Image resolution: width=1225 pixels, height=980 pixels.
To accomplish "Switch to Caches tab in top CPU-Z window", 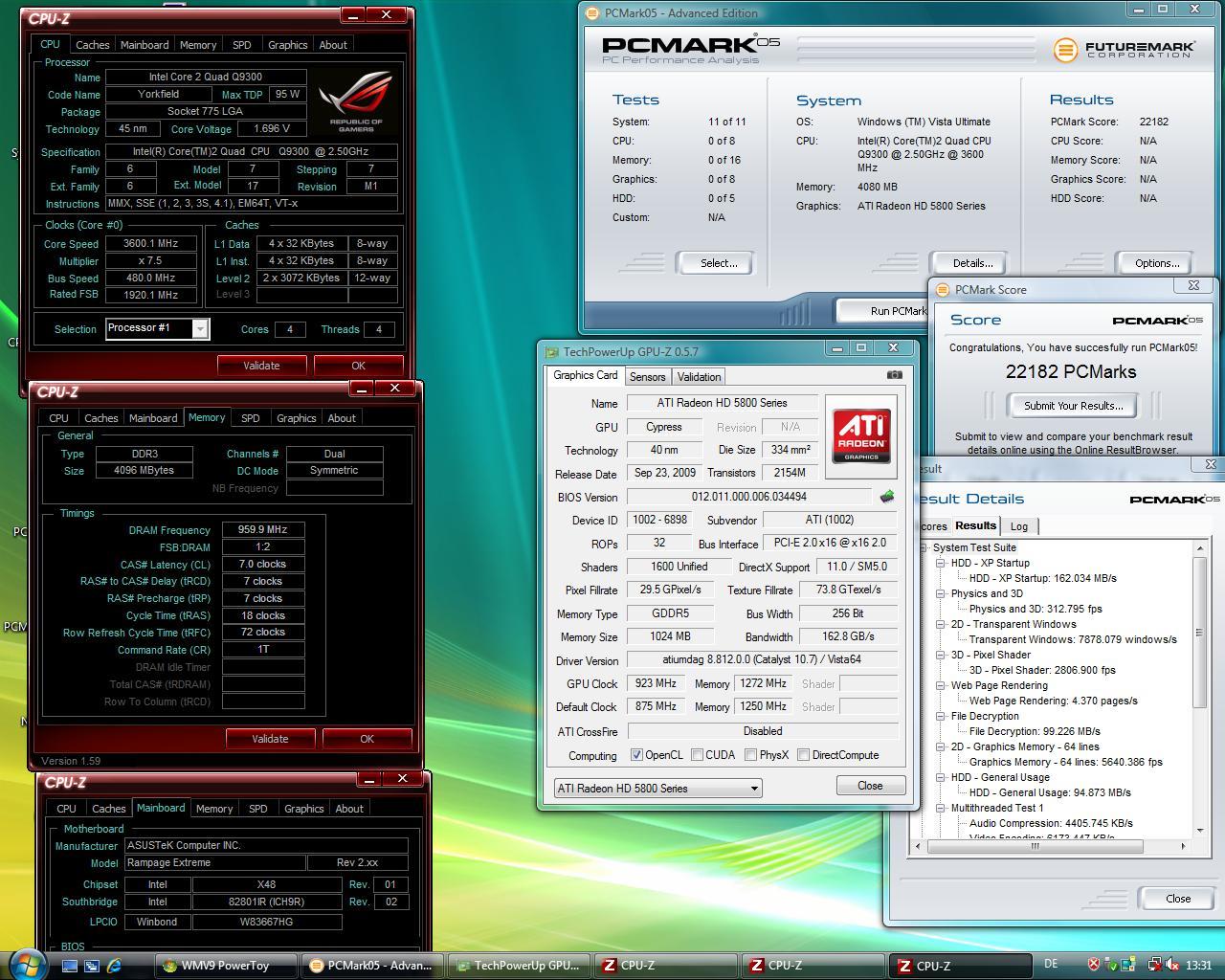I will point(92,45).
